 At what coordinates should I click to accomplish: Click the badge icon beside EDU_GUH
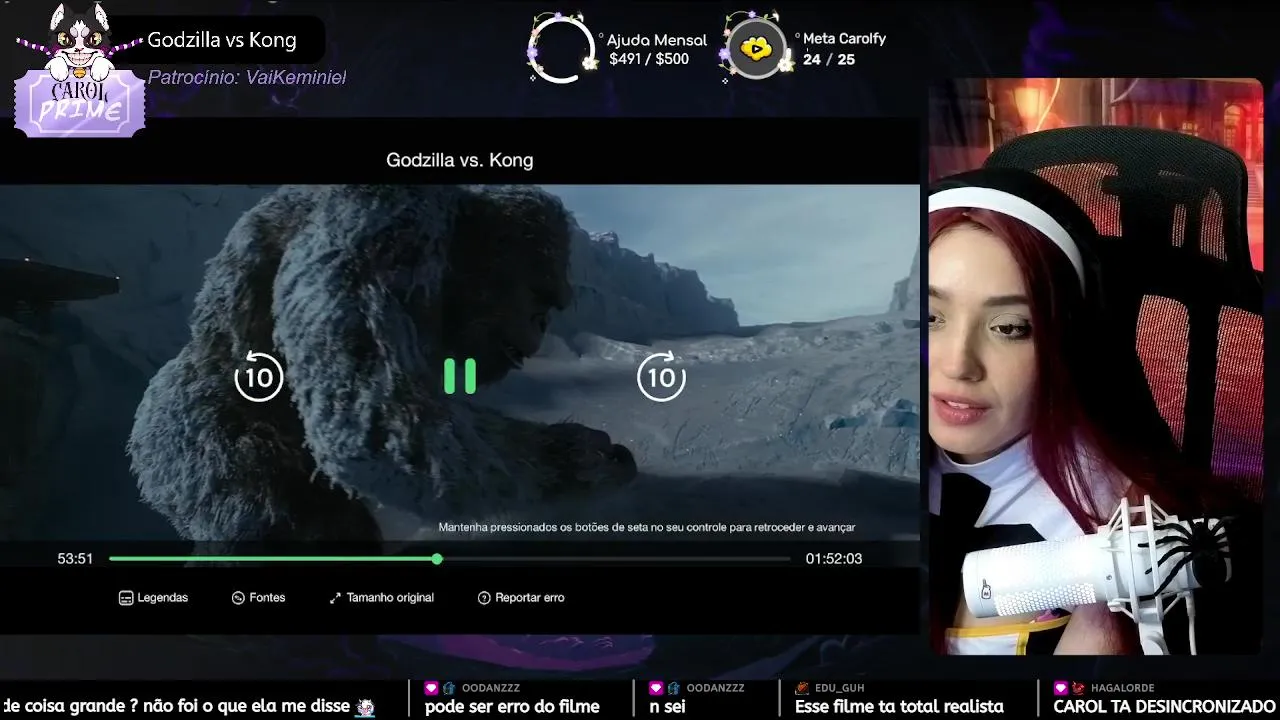tap(802, 688)
